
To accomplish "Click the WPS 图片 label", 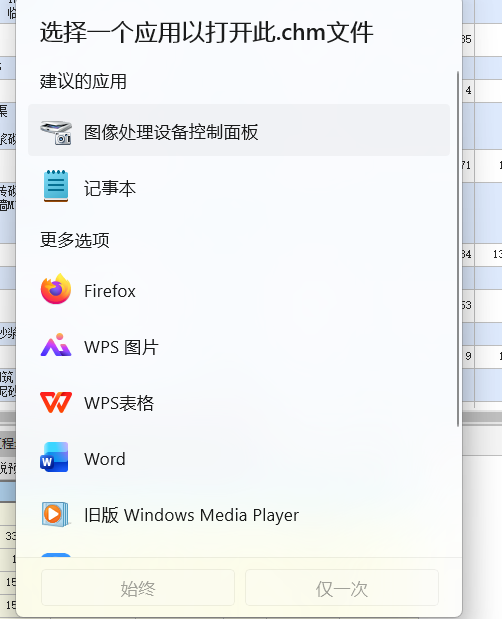I will (121, 347).
